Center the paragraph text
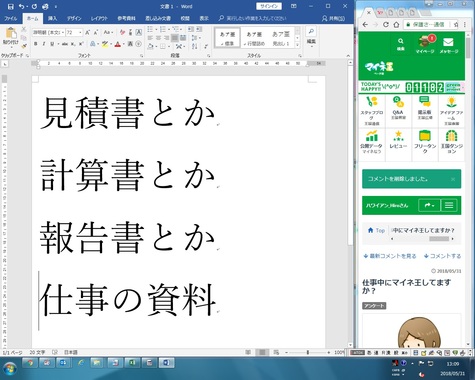475x380 pixels. pos(158,38)
